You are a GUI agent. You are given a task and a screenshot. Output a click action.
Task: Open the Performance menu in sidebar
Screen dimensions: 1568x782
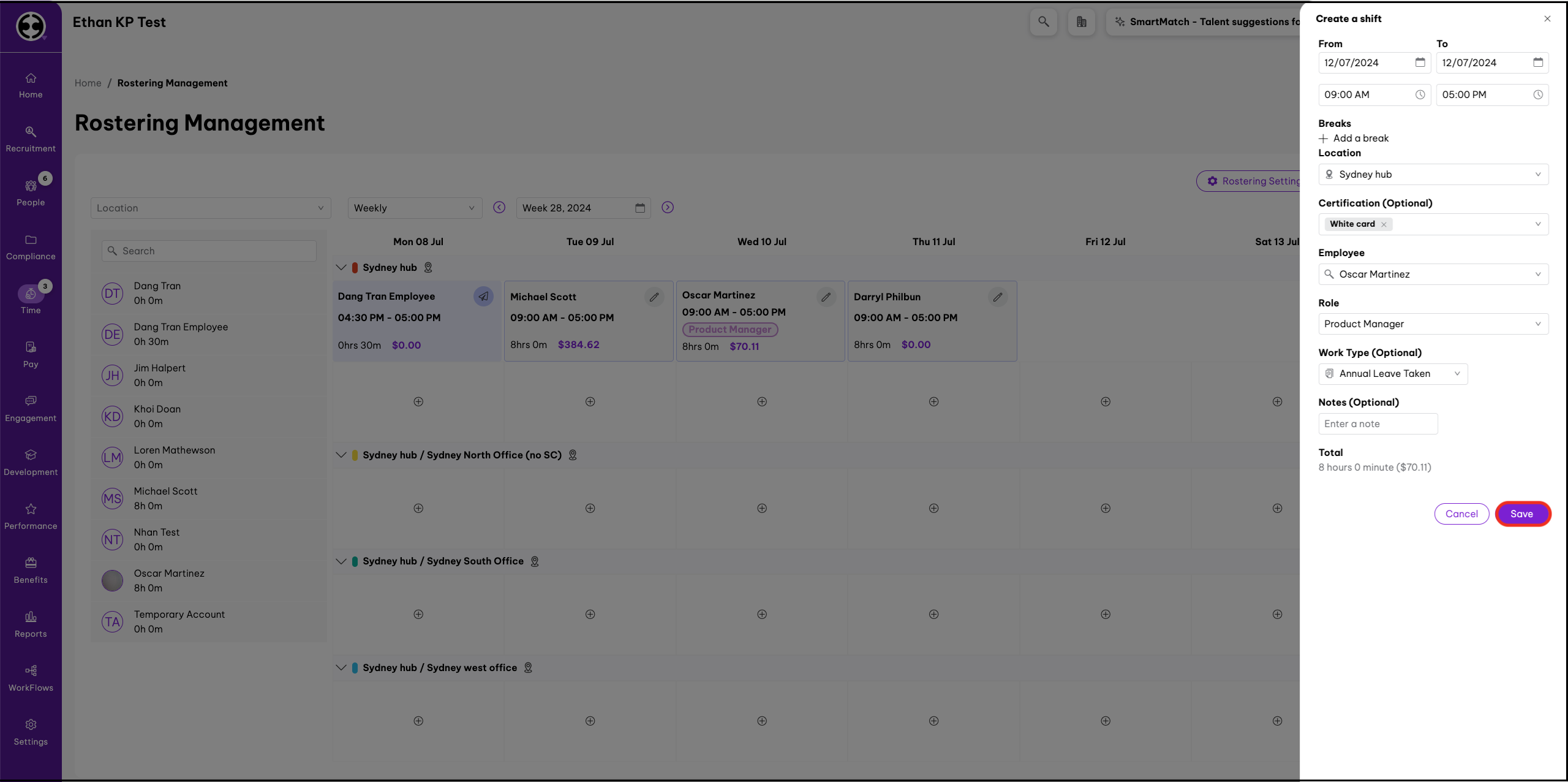[31, 517]
